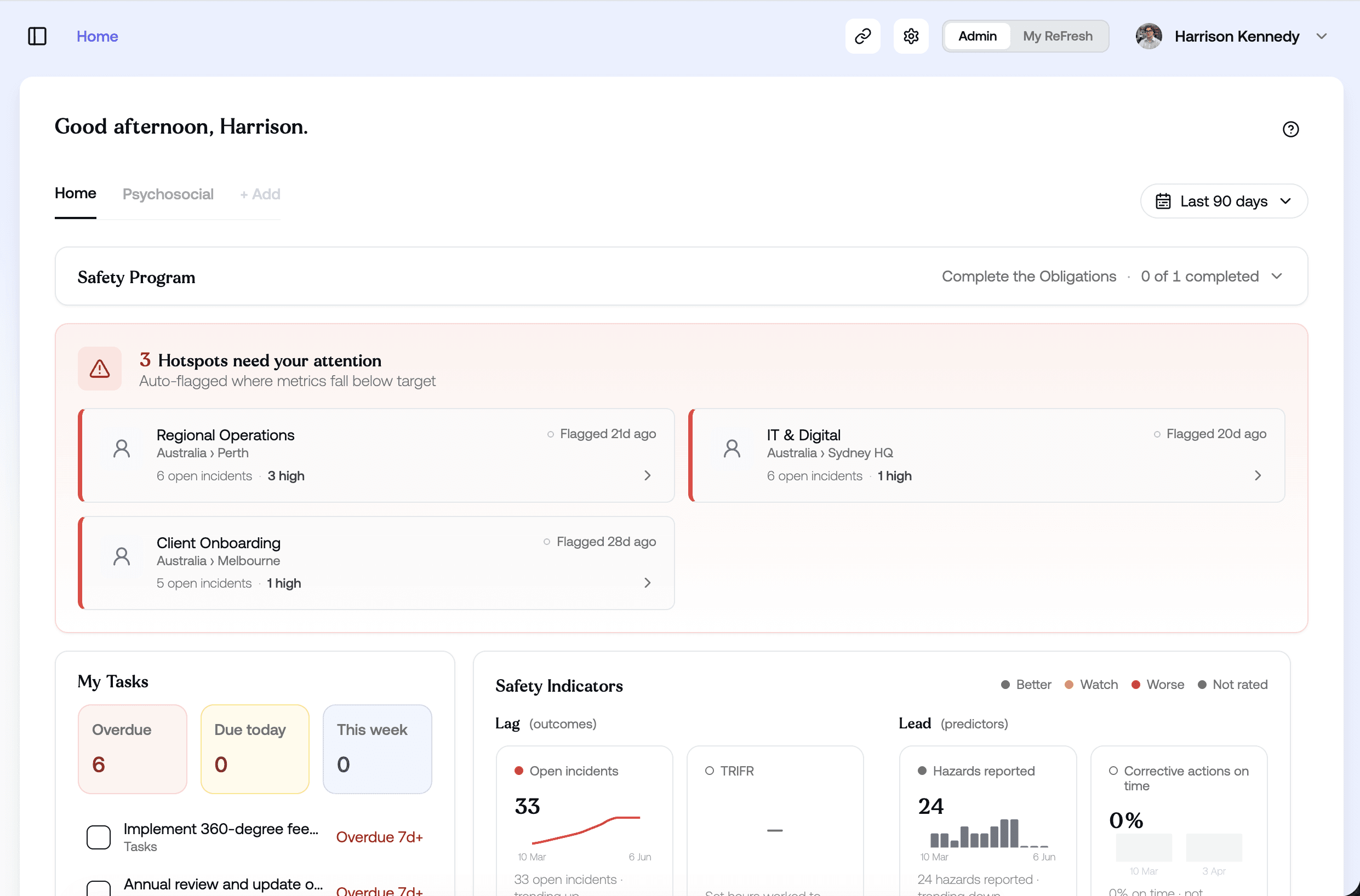Click 'Flagged 20d ago' label

pos(1216,434)
